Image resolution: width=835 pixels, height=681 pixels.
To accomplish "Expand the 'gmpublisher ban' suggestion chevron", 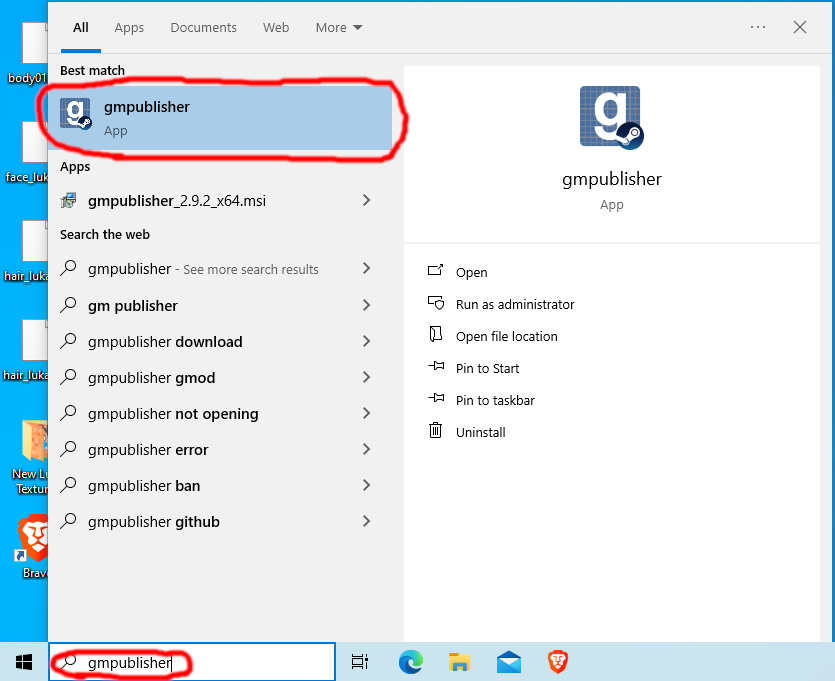I will [x=366, y=485].
